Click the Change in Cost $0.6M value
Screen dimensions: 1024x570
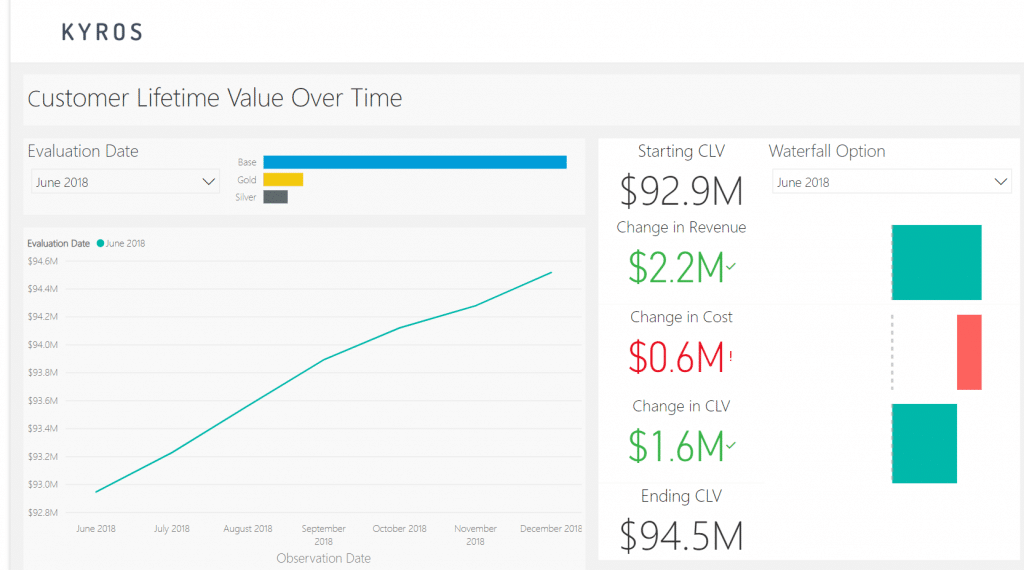click(676, 357)
